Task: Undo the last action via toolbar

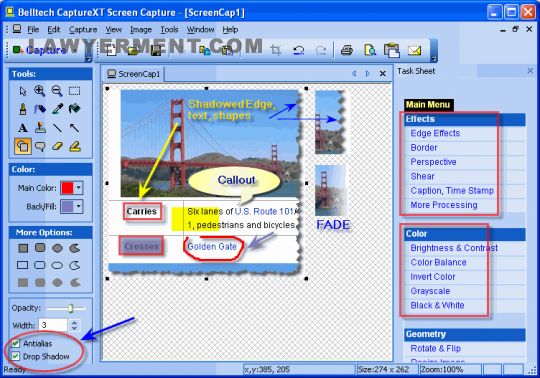Action: pyautogui.click(x=298, y=51)
